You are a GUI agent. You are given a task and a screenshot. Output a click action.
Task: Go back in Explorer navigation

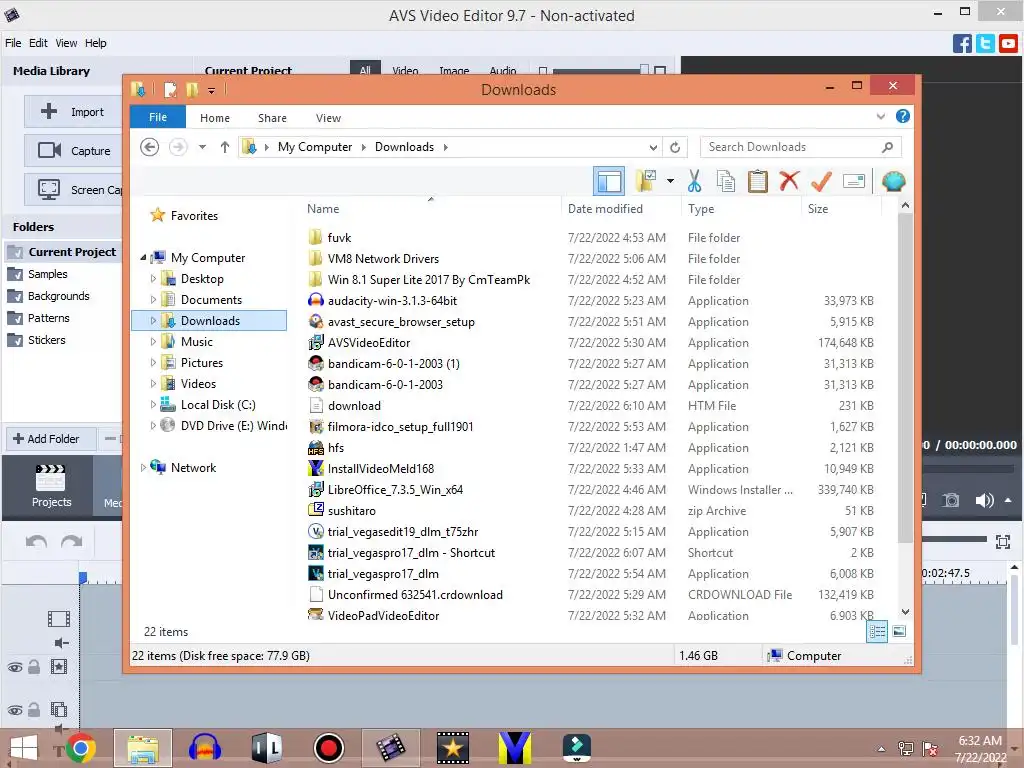(x=150, y=147)
